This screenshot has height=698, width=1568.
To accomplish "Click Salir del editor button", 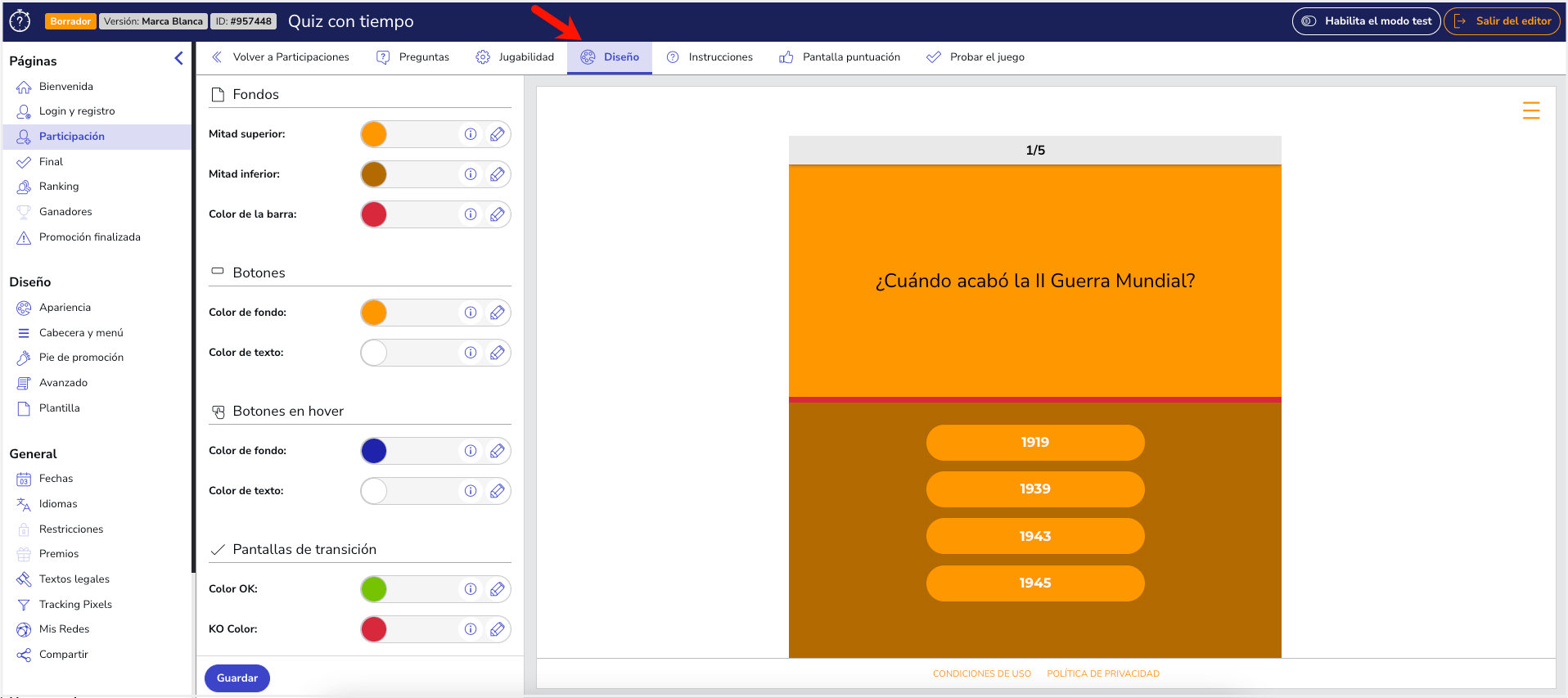I will click(1502, 21).
